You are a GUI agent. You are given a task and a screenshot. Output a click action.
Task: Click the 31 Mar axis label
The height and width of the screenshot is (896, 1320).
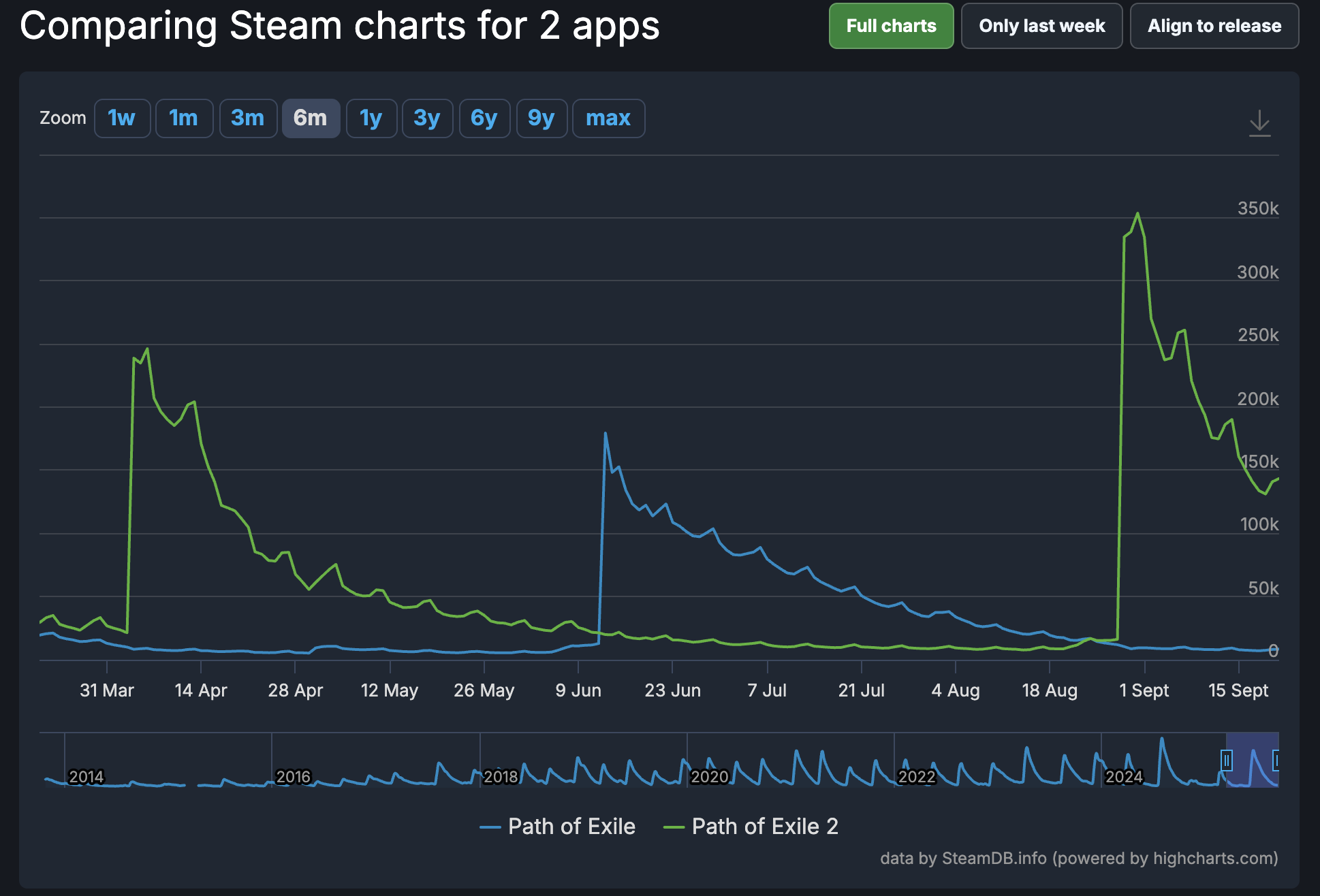pyautogui.click(x=107, y=690)
